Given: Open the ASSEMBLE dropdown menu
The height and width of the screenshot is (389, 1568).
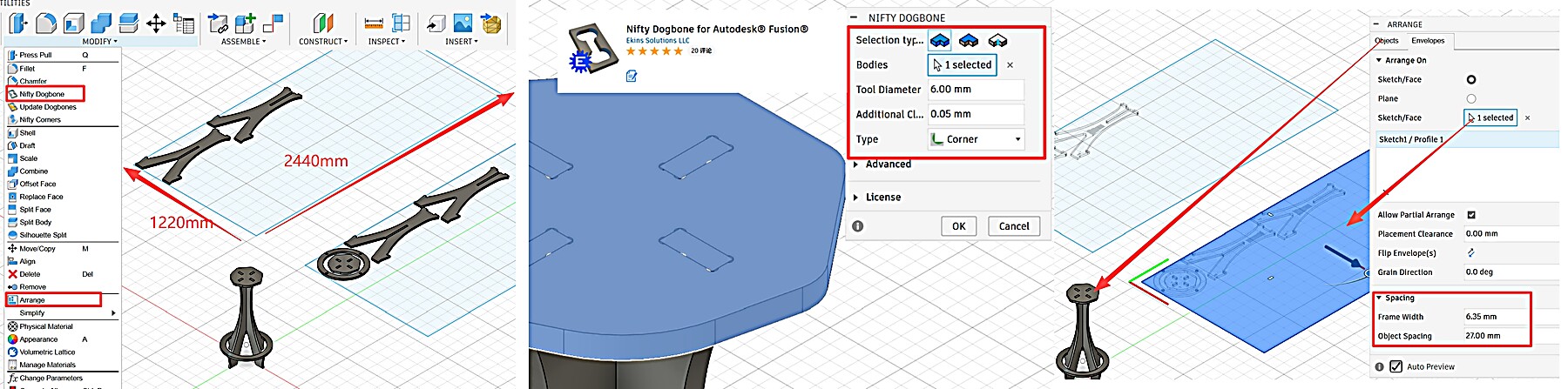Looking at the screenshot, I should click(244, 41).
